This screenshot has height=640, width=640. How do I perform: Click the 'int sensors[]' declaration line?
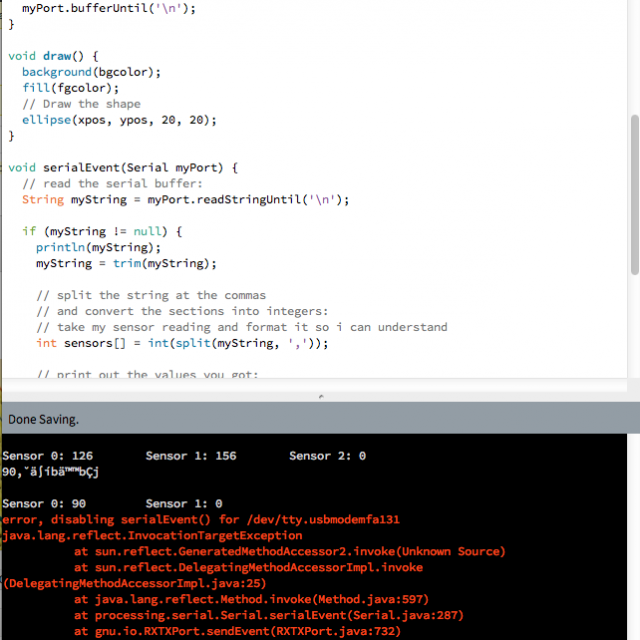181,343
